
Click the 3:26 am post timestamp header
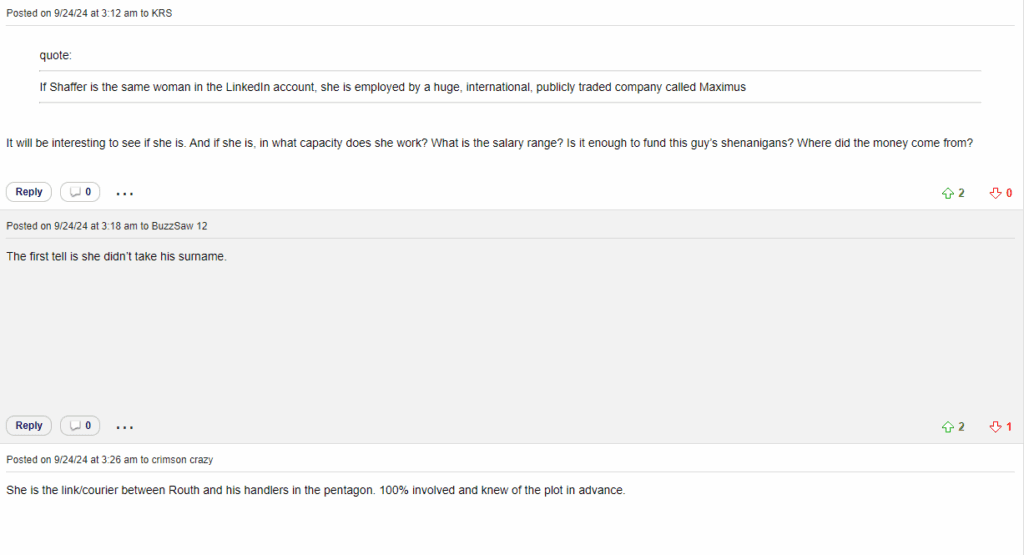tap(109, 460)
